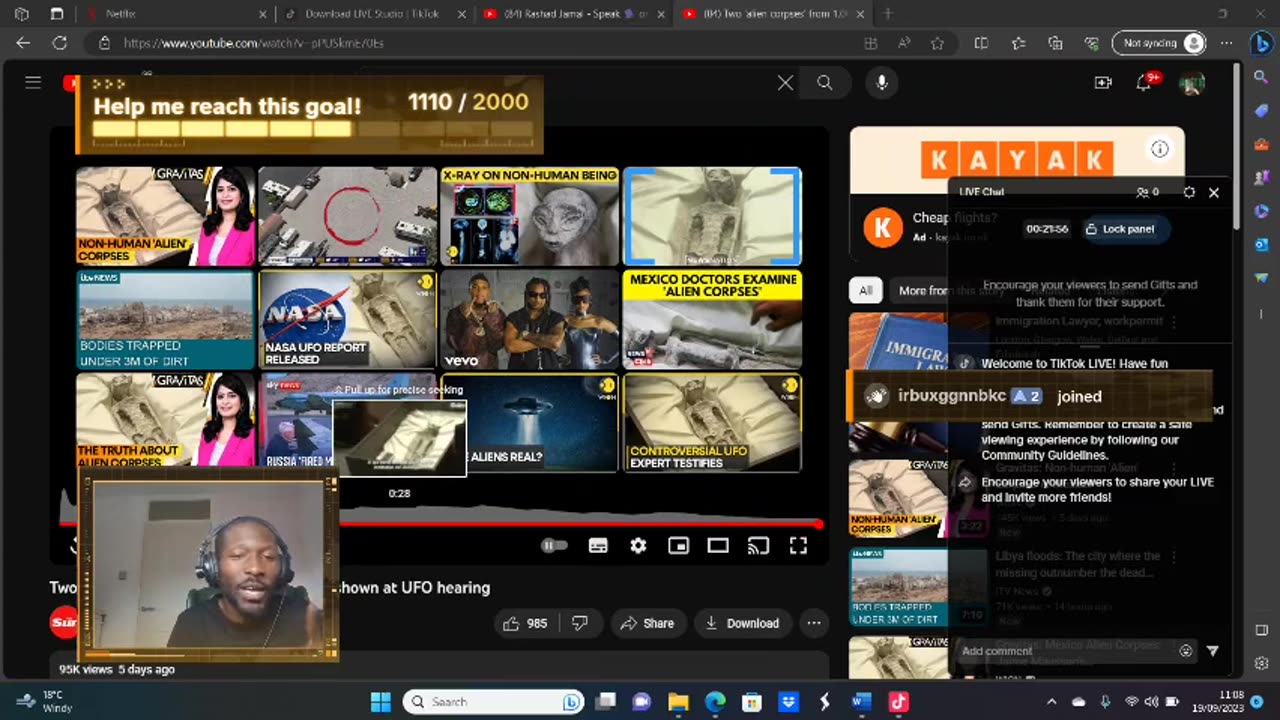
Task: Open the YouTube Create video icon
Action: pos(1103,83)
